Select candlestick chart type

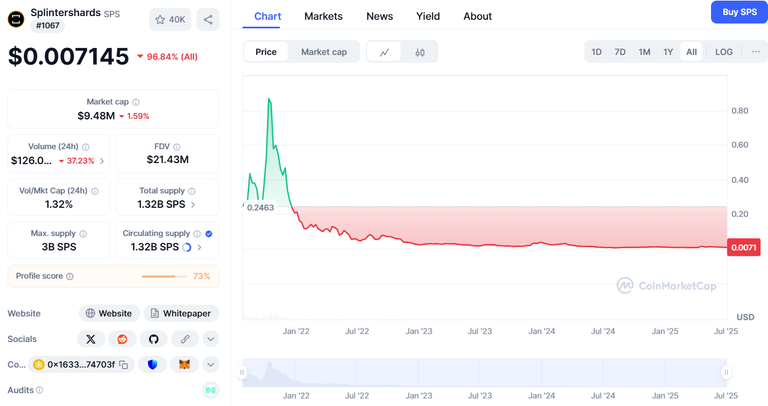[420, 52]
